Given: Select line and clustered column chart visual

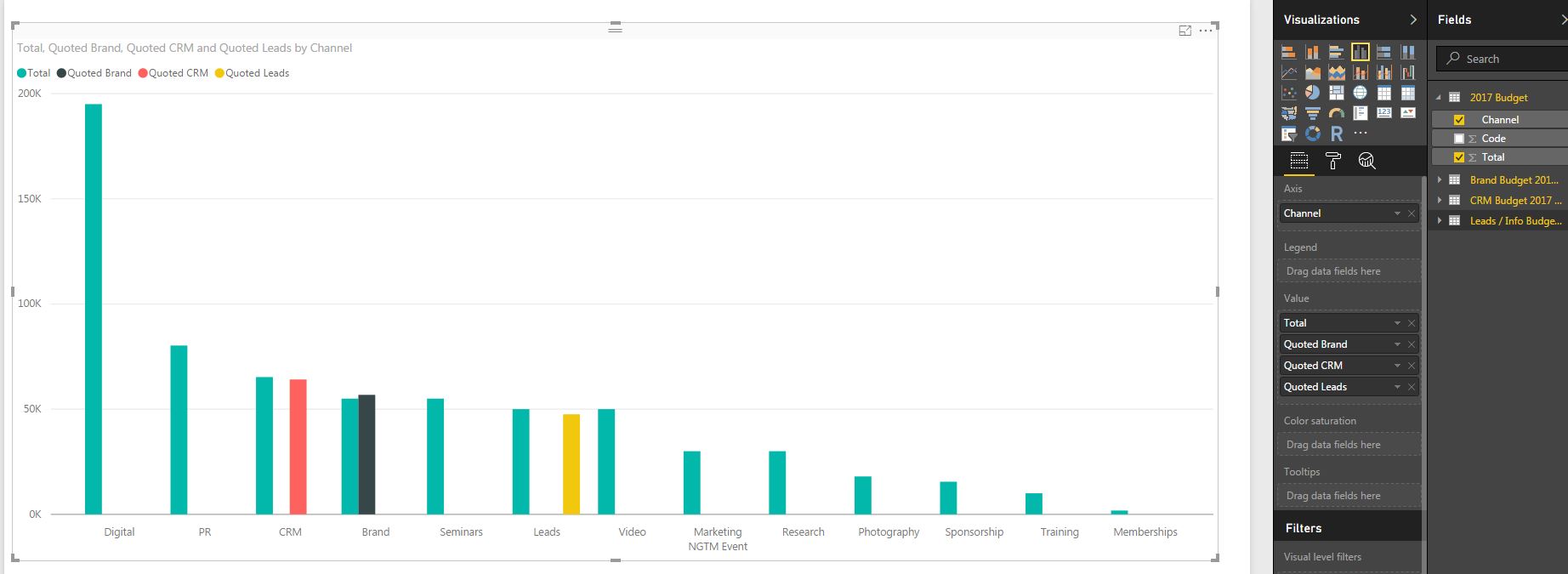Looking at the screenshot, I should click(x=1384, y=73).
